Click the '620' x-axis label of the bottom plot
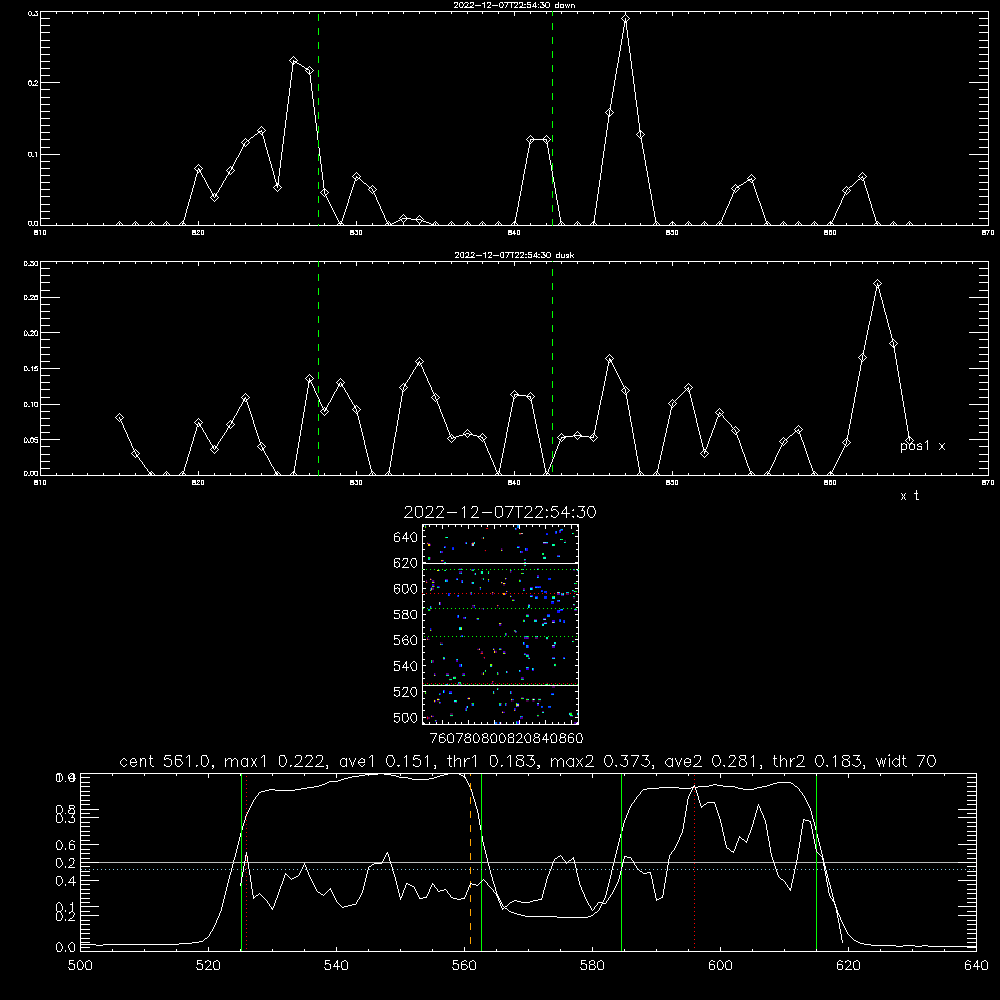Image resolution: width=1000 pixels, height=1000 pixels. pyautogui.click(x=848, y=966)
